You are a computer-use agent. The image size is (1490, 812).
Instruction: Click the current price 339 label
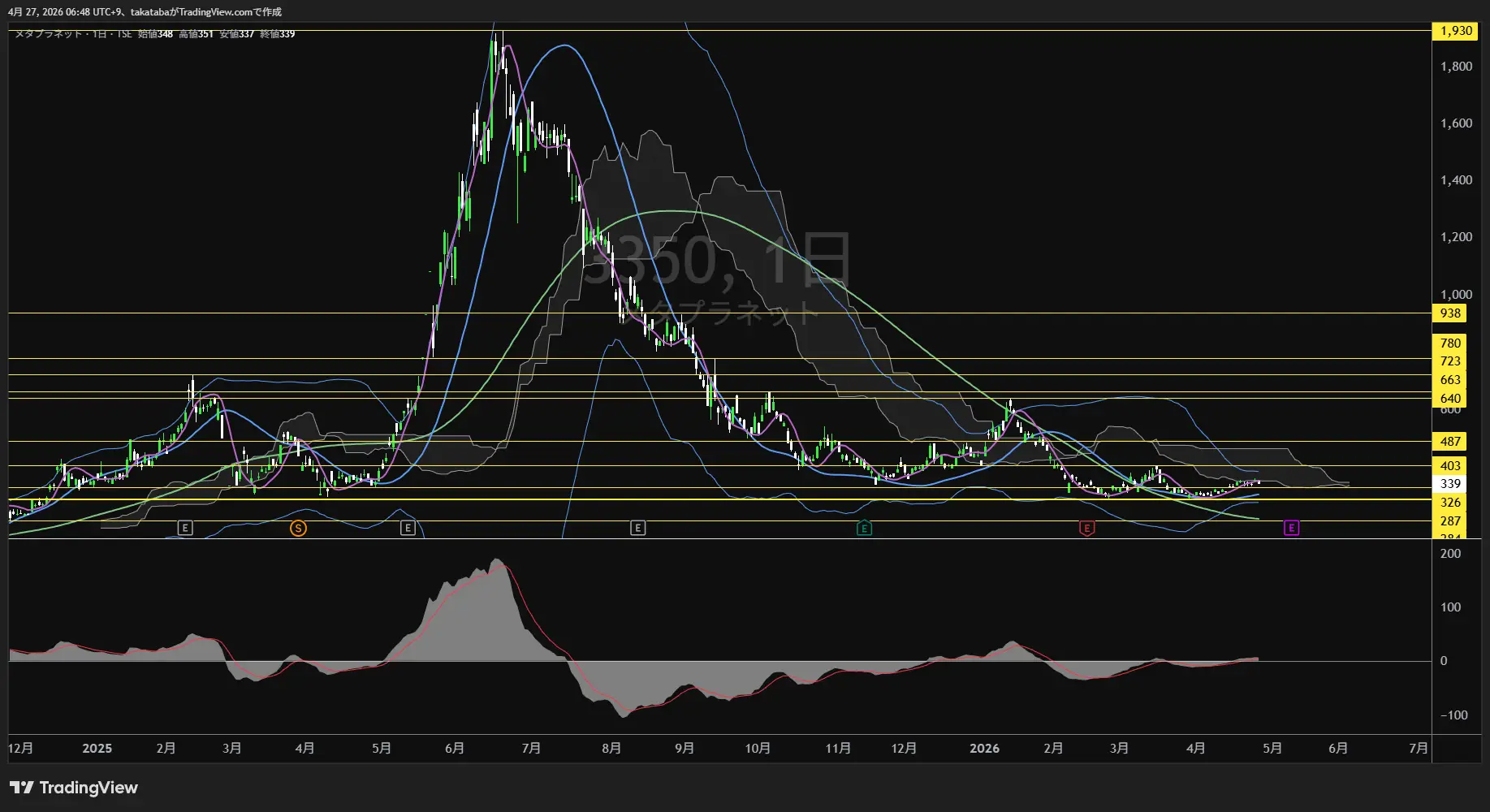click(x=1450, y=484)
